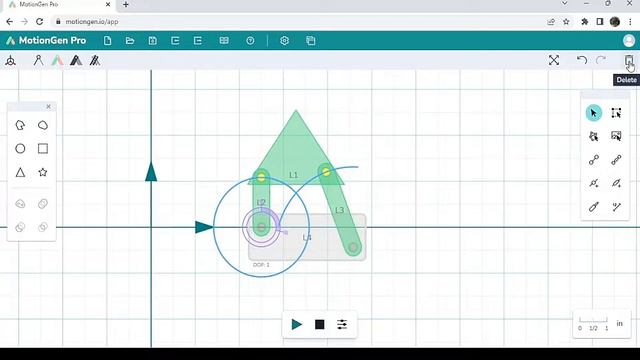Select the striped linkage icon

95,60
